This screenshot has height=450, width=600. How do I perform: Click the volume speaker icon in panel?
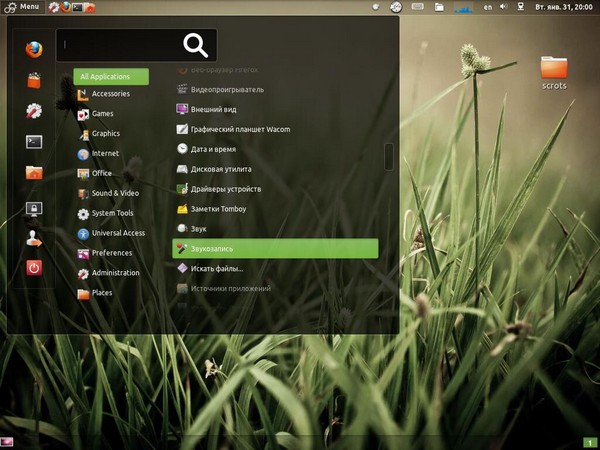click(502, 7)
